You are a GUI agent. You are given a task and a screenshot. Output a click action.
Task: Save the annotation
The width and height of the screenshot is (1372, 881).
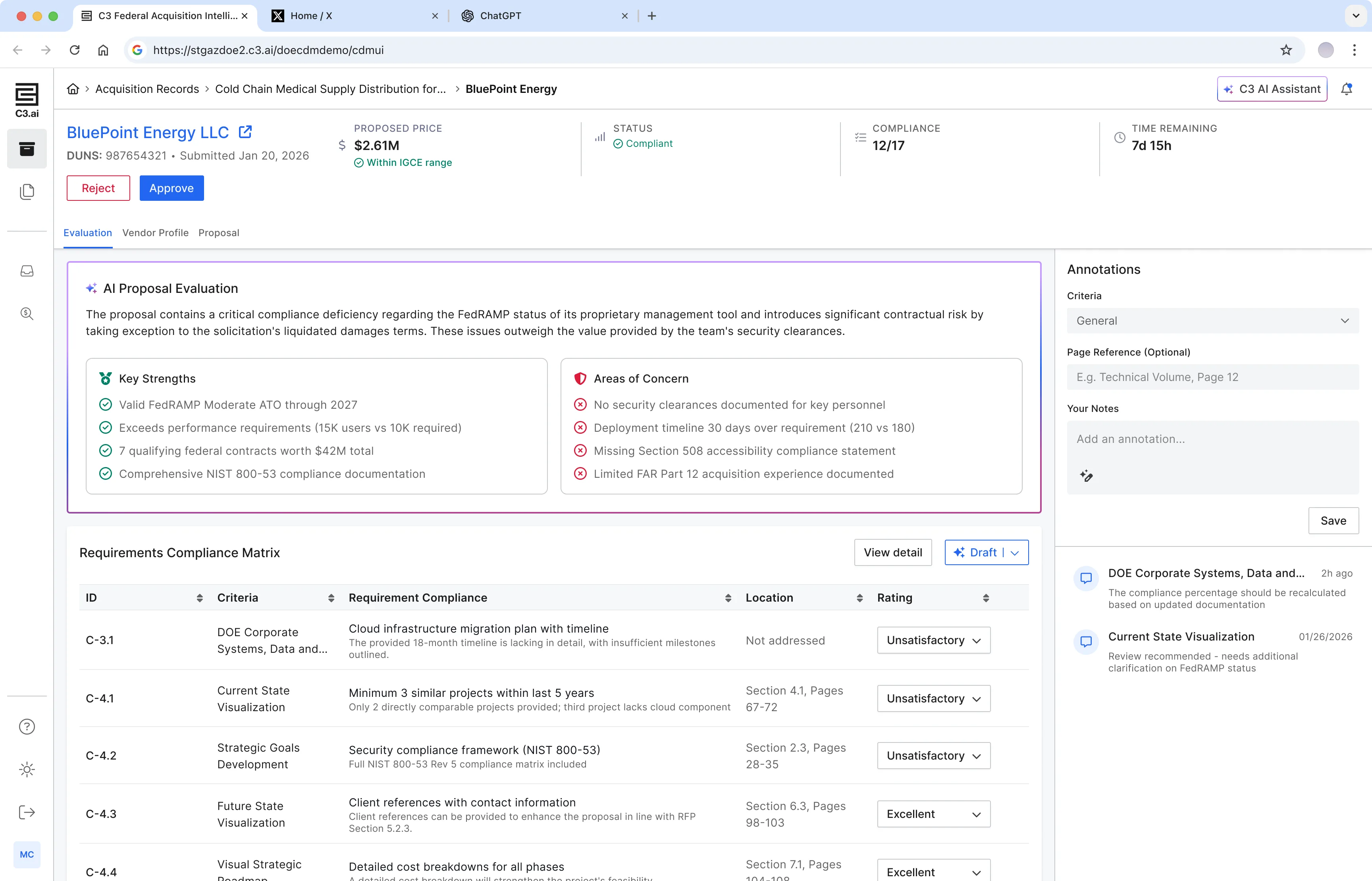(1333, 521)
